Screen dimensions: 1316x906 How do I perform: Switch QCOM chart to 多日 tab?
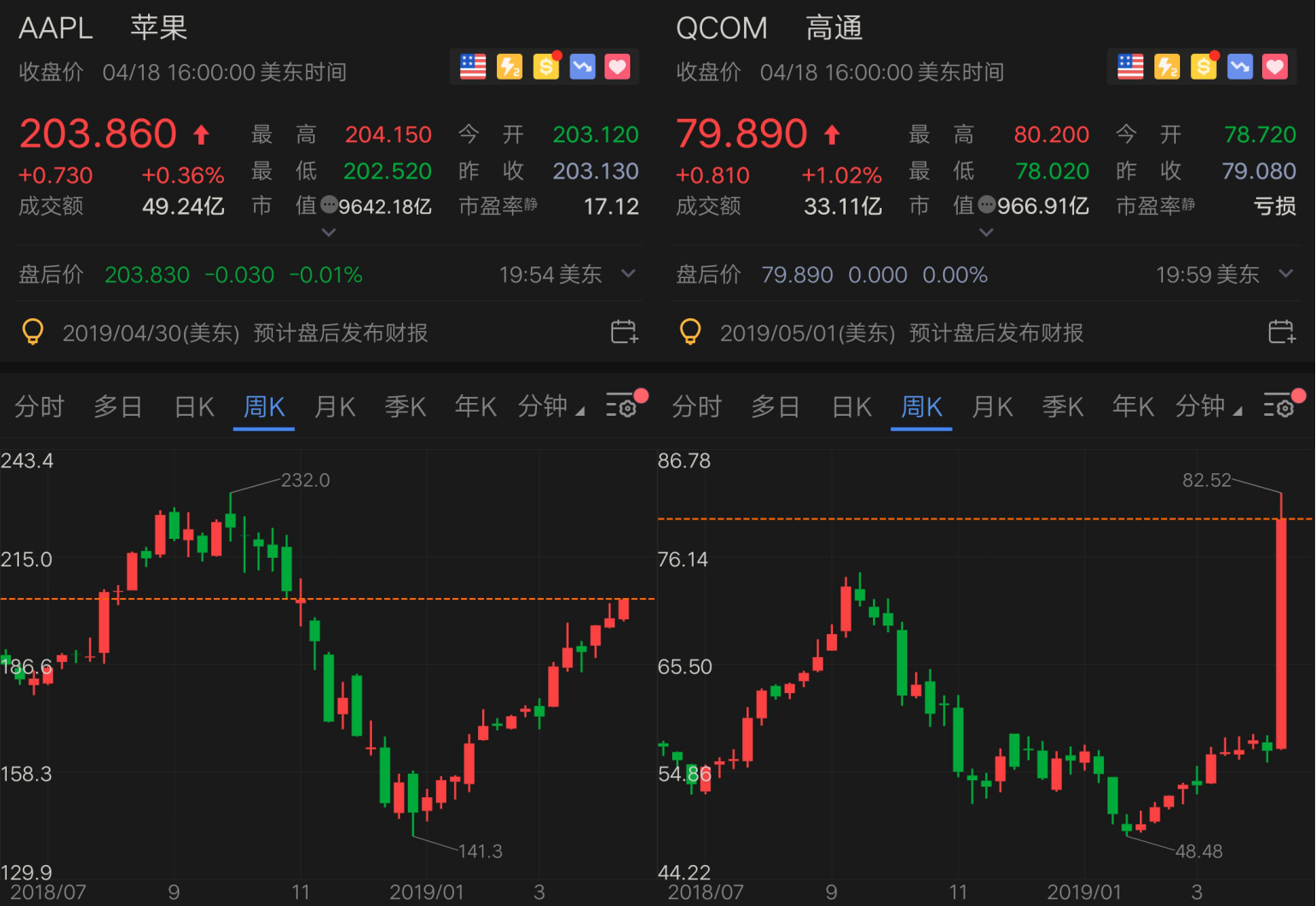click(776, 406)
